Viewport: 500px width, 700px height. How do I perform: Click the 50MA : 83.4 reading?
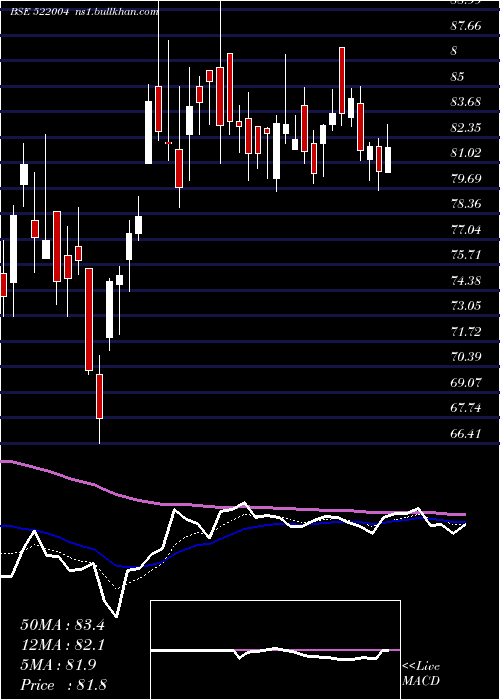63,625
